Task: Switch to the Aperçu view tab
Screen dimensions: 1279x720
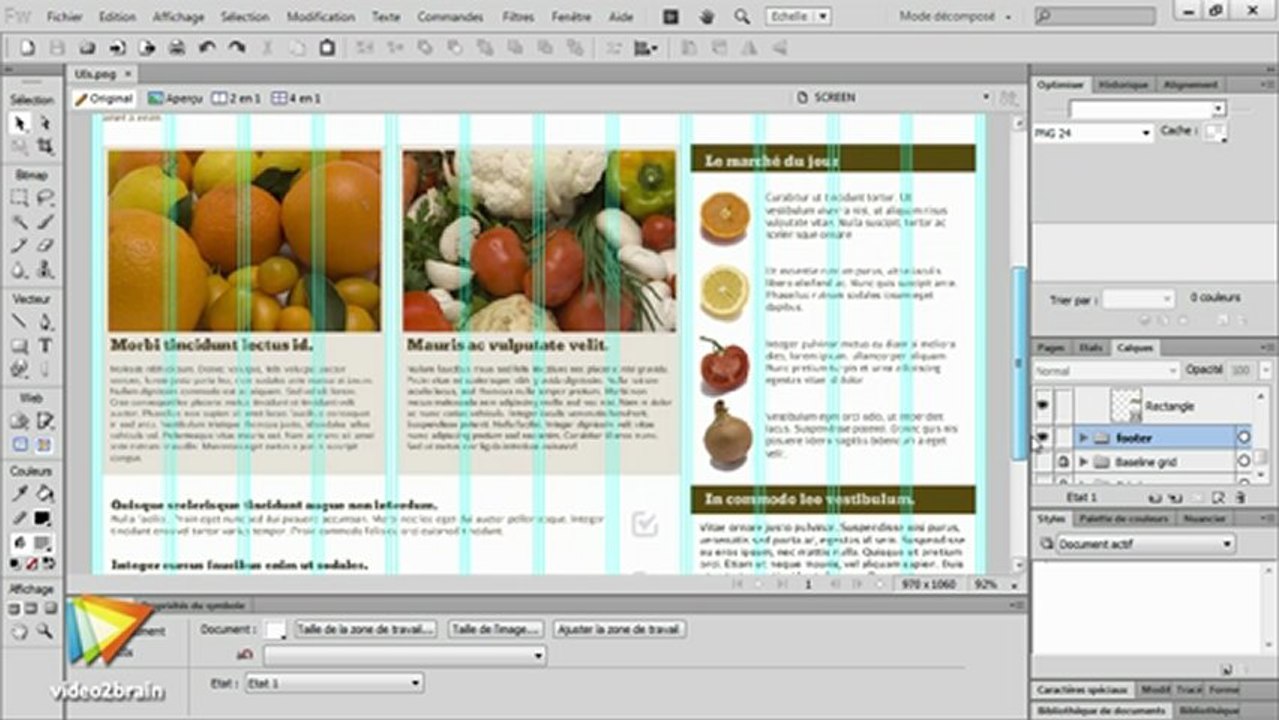Action: tap(175, 98)
